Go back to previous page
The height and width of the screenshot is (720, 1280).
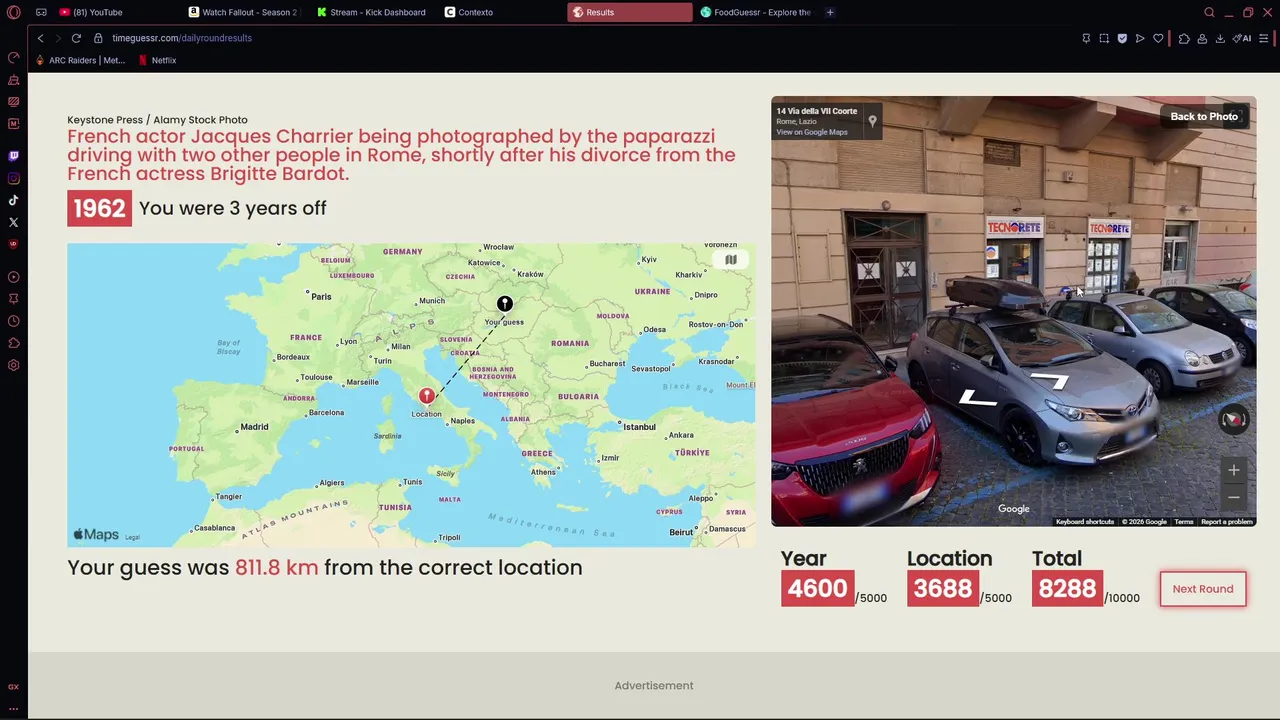[40, 38]
